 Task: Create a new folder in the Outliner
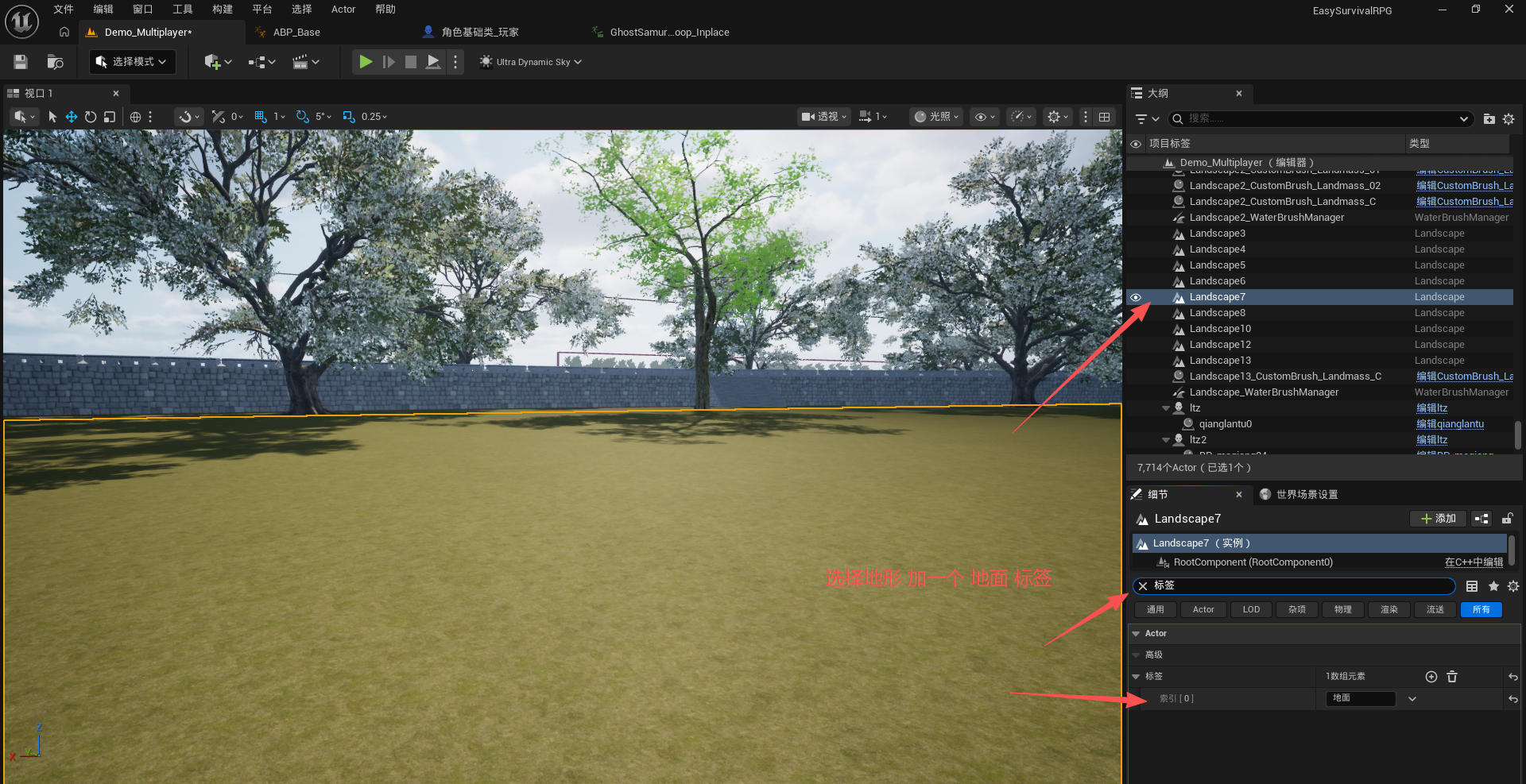[1489, 118]
